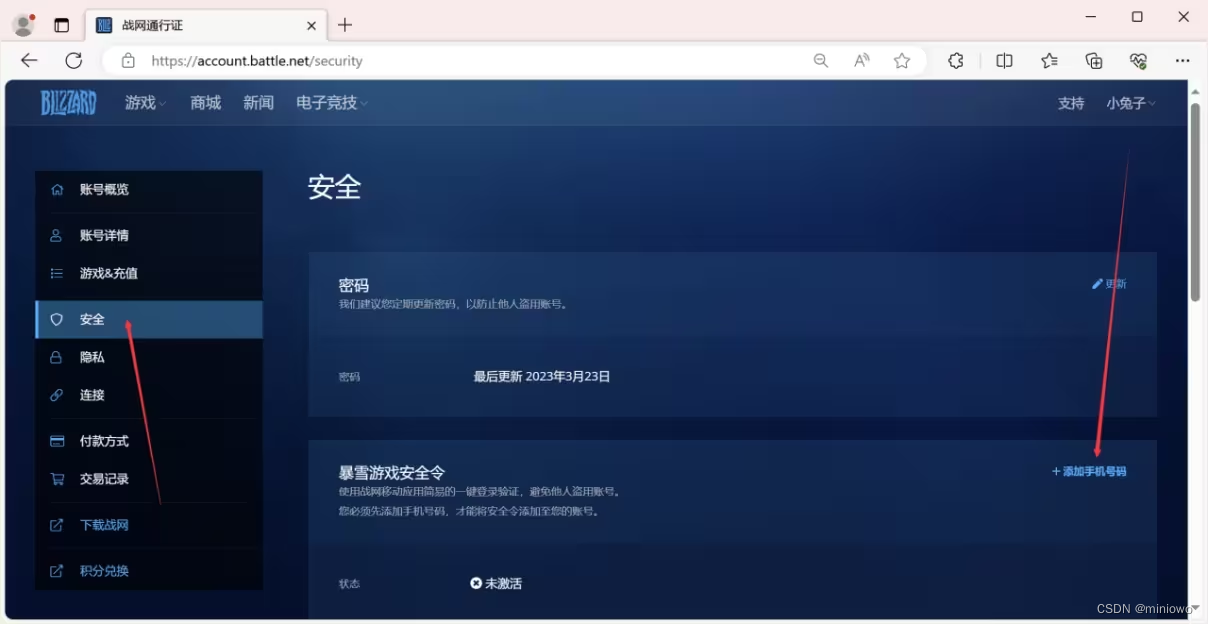Click 添加手机号码 link
Viewport: 1208px width, 624px height.
1089,471
